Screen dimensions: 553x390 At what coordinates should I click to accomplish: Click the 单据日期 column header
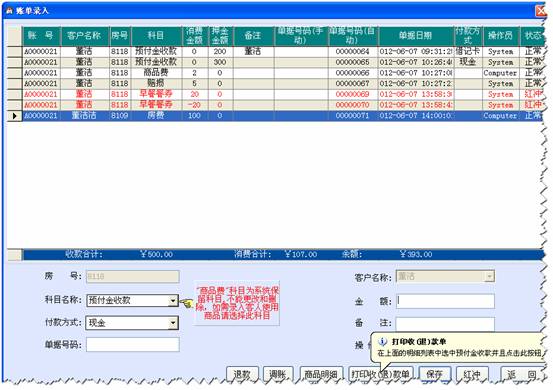coord(416,36)
